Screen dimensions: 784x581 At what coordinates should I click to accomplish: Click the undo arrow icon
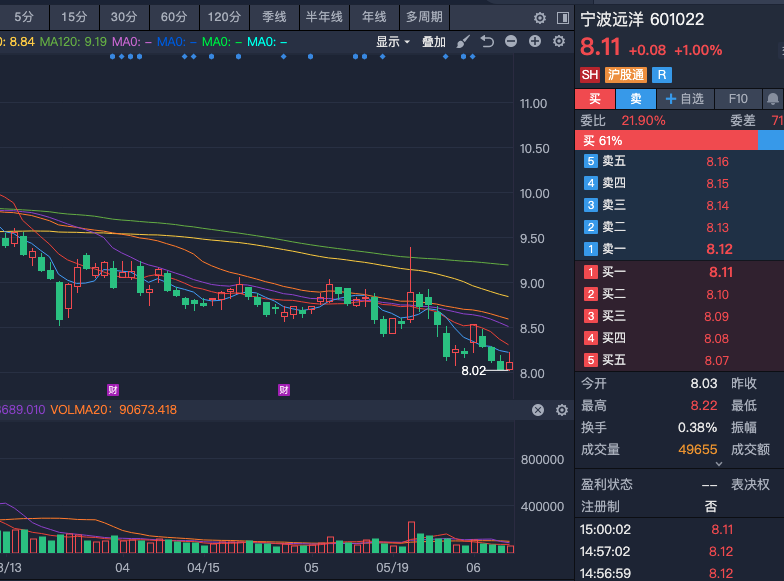(487, 42)
